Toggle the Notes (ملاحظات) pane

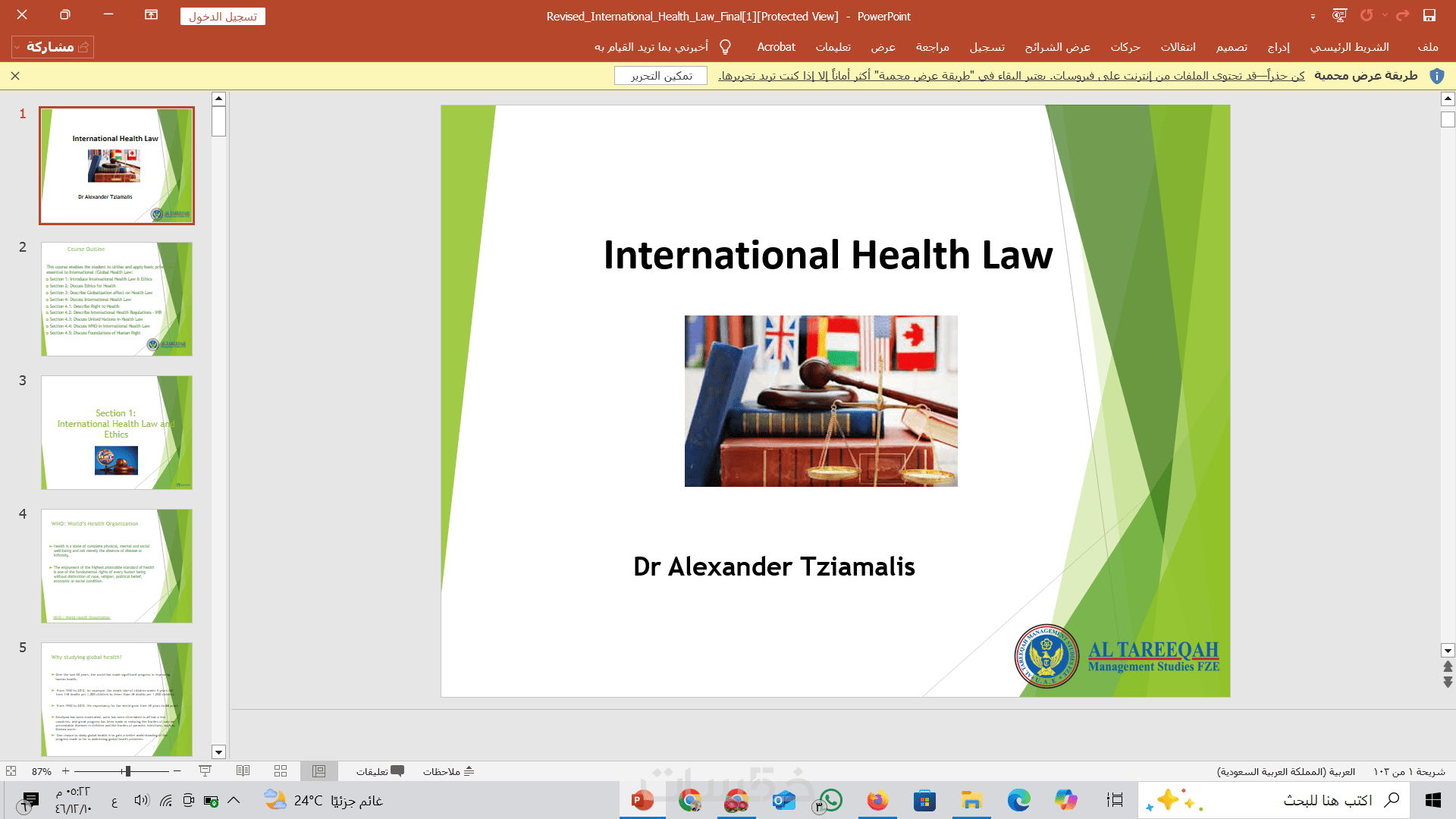point(448,771)
